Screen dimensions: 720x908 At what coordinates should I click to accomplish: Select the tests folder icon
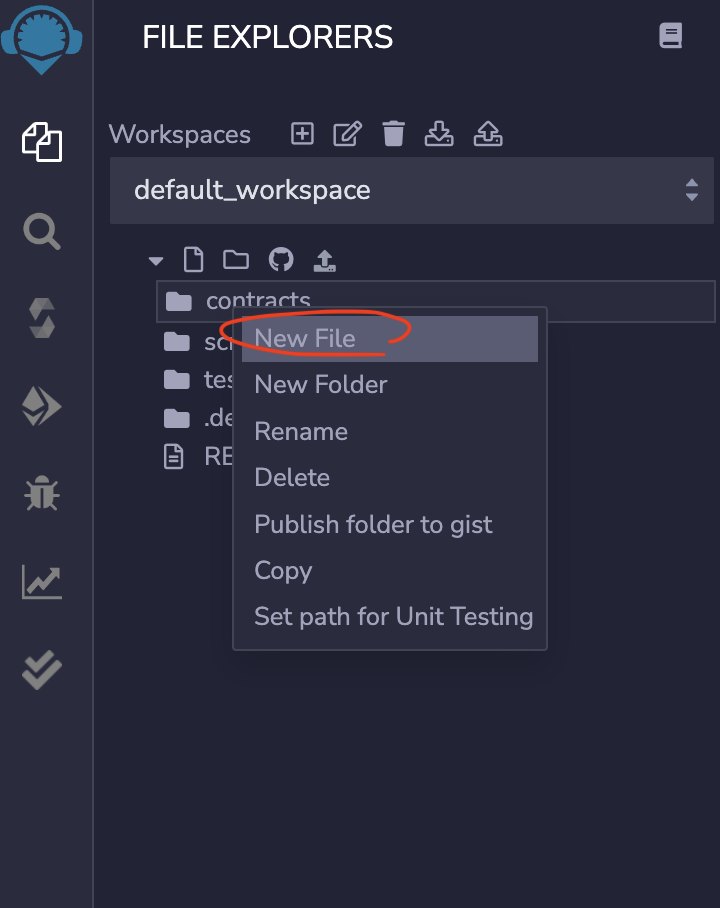tap(177, 380)
